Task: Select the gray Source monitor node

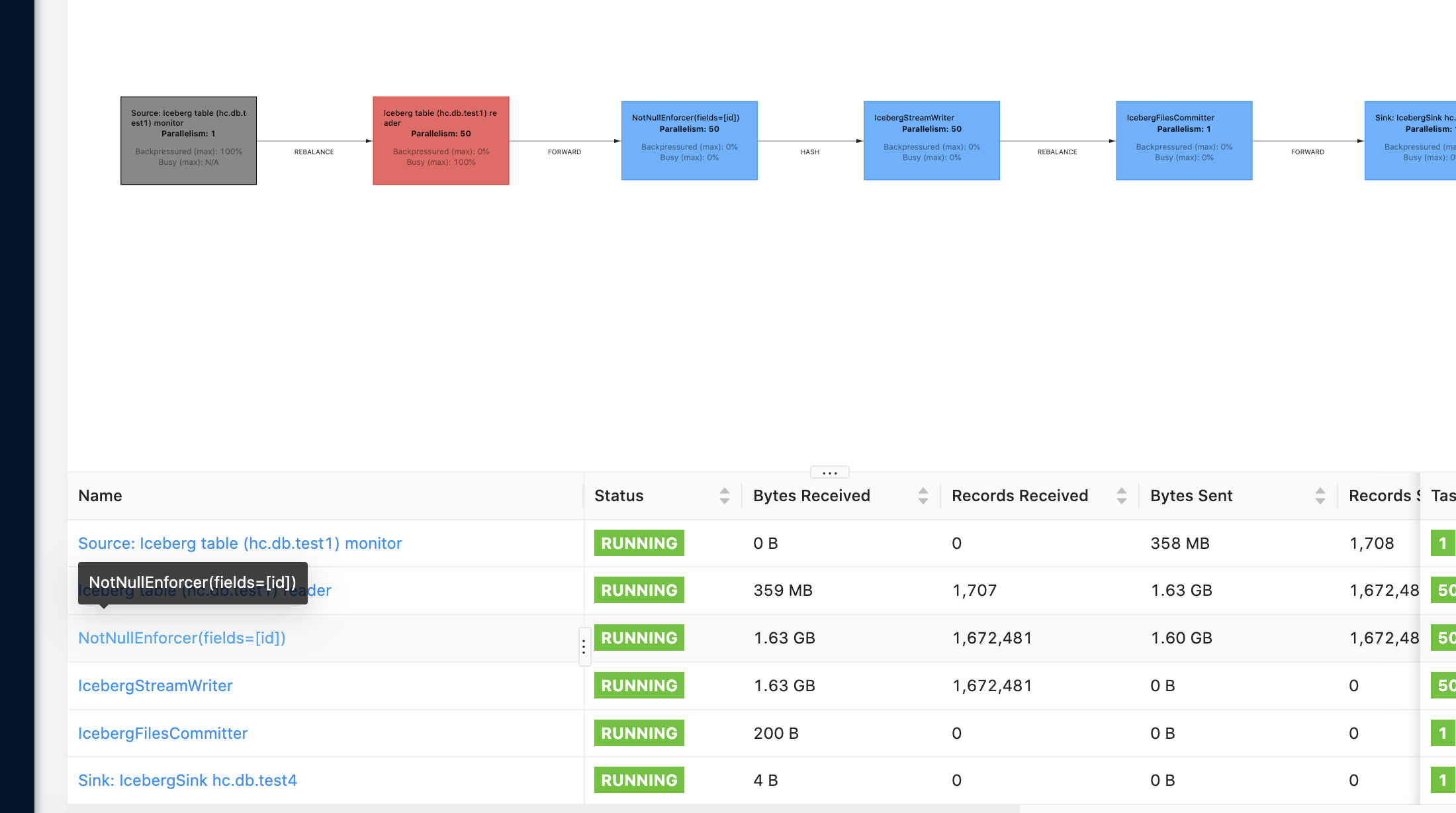Action: pyautogui.click(x=189, y=140)
